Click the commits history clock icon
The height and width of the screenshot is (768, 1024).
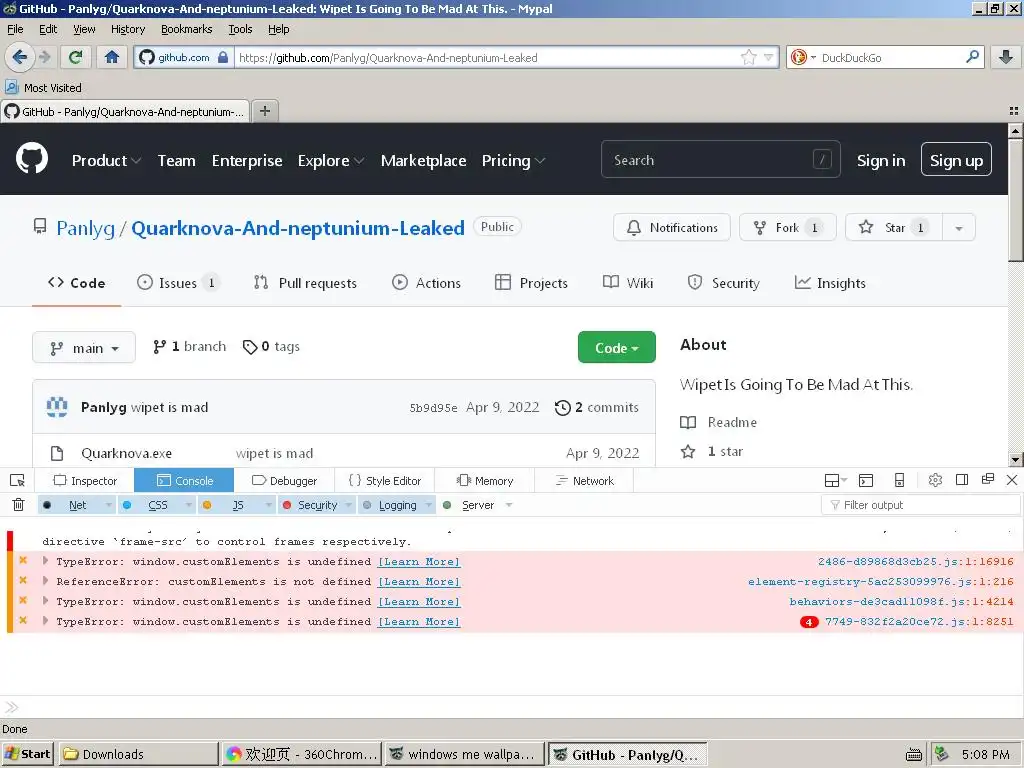(x=563, y=408)
